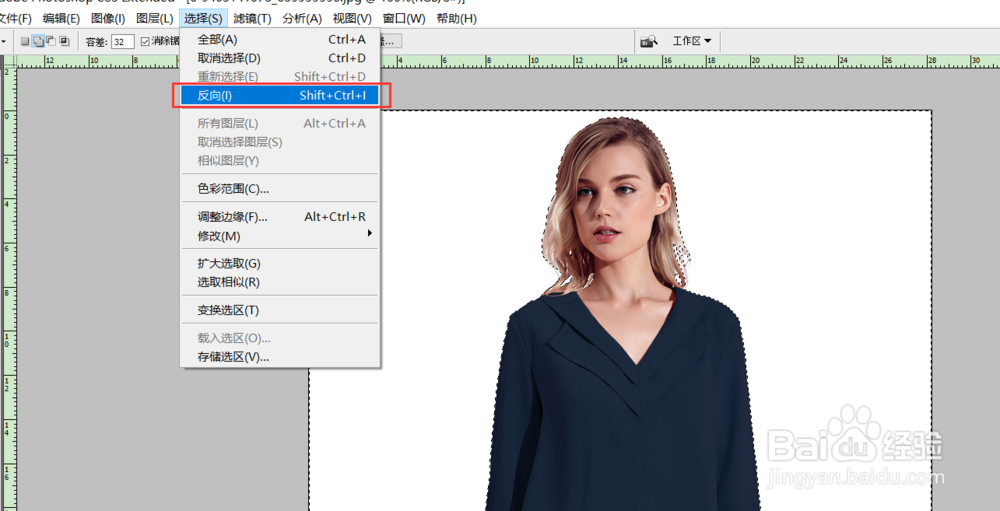Screen dimensions: 1000x511
Task: Open the 视图(V) menu
Action: tap(352, 19)
